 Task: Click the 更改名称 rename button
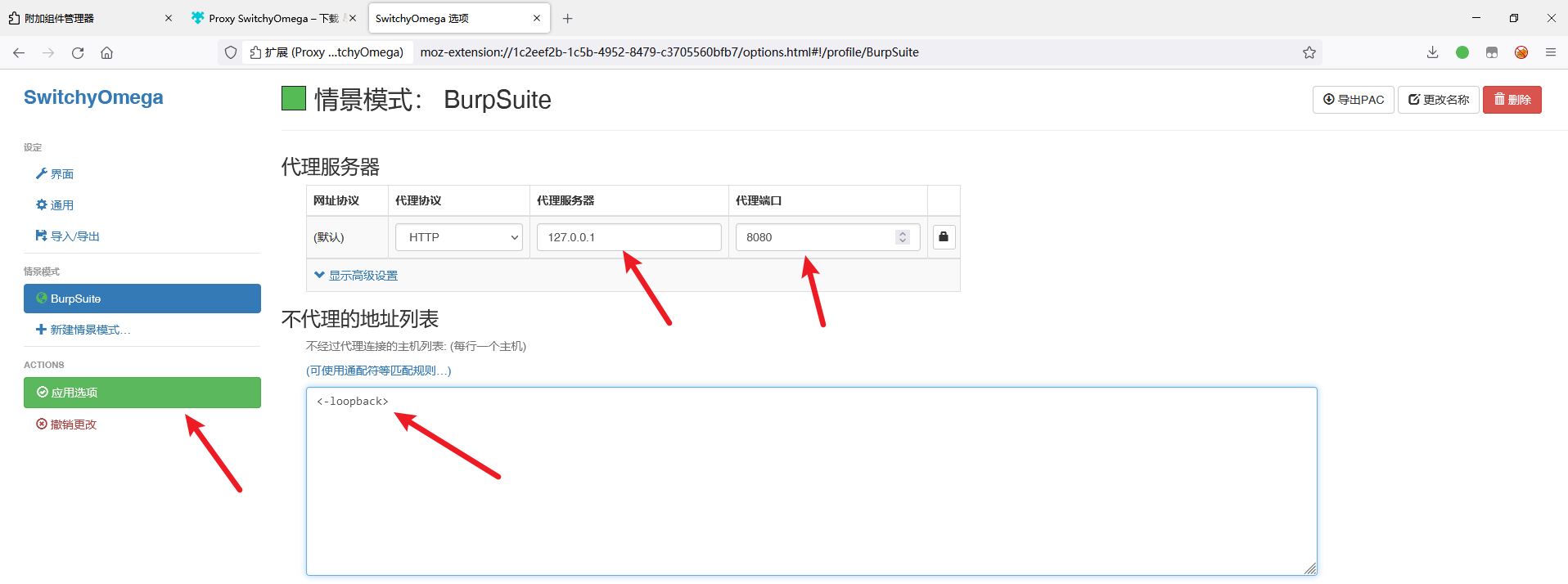(1439, 100)
